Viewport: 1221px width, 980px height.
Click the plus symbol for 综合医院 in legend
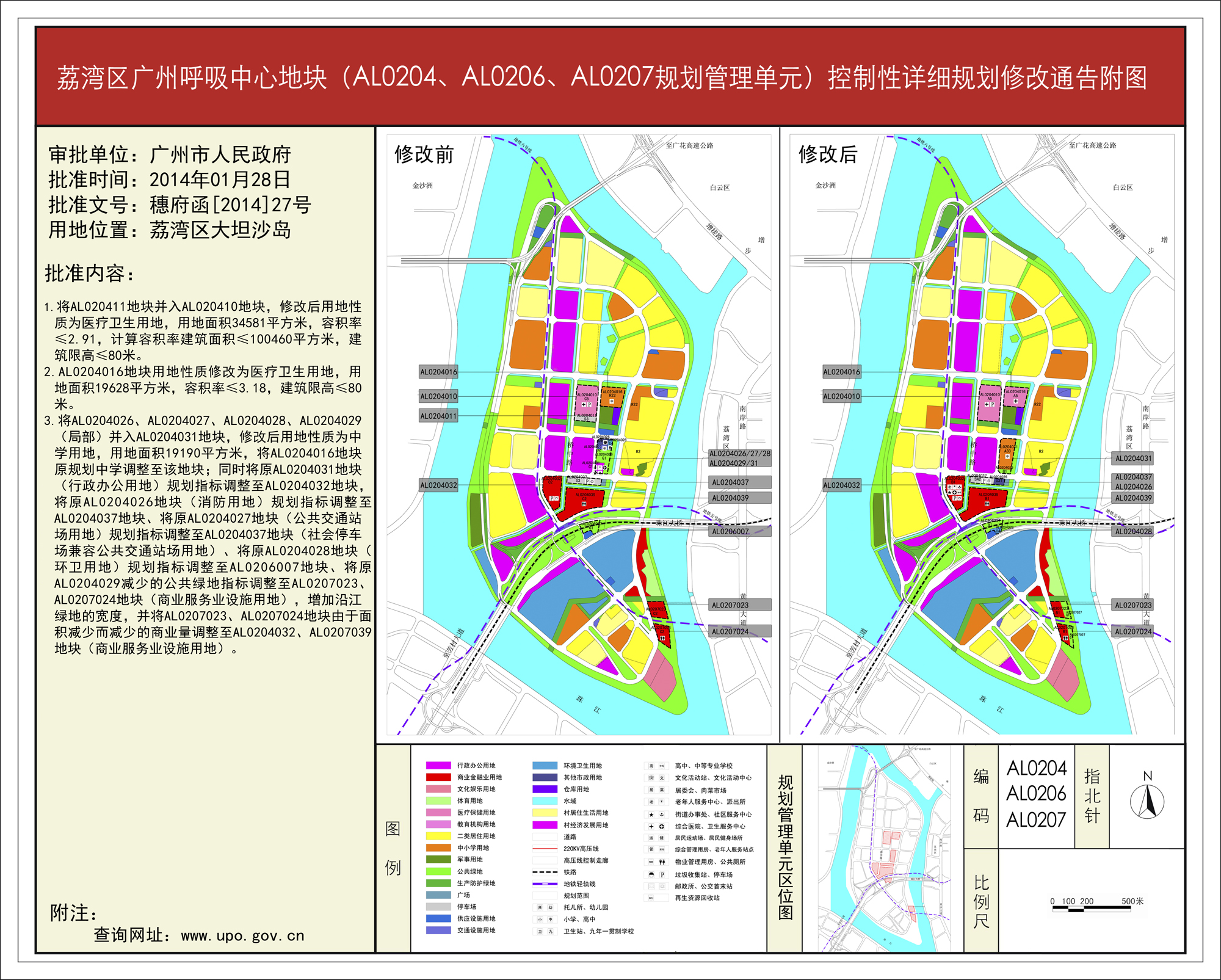(x=651, y=826)
